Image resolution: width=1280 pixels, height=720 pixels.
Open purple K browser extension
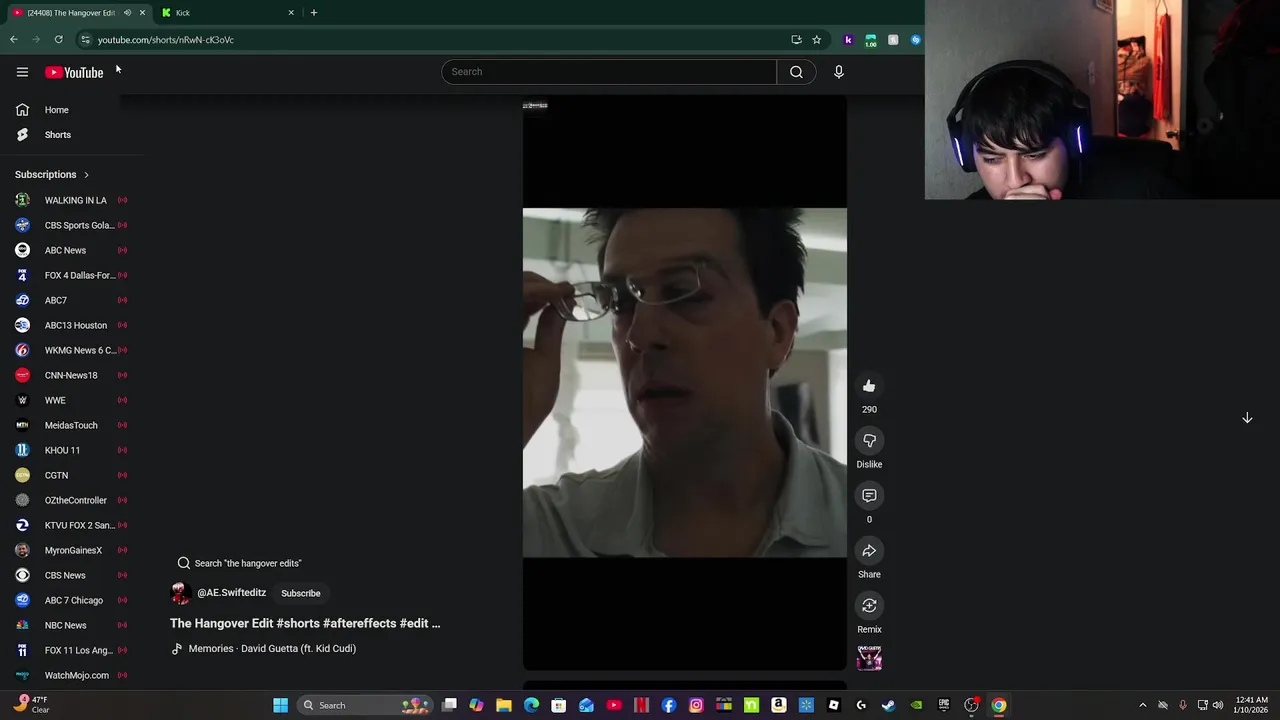[x=848, y=40]
